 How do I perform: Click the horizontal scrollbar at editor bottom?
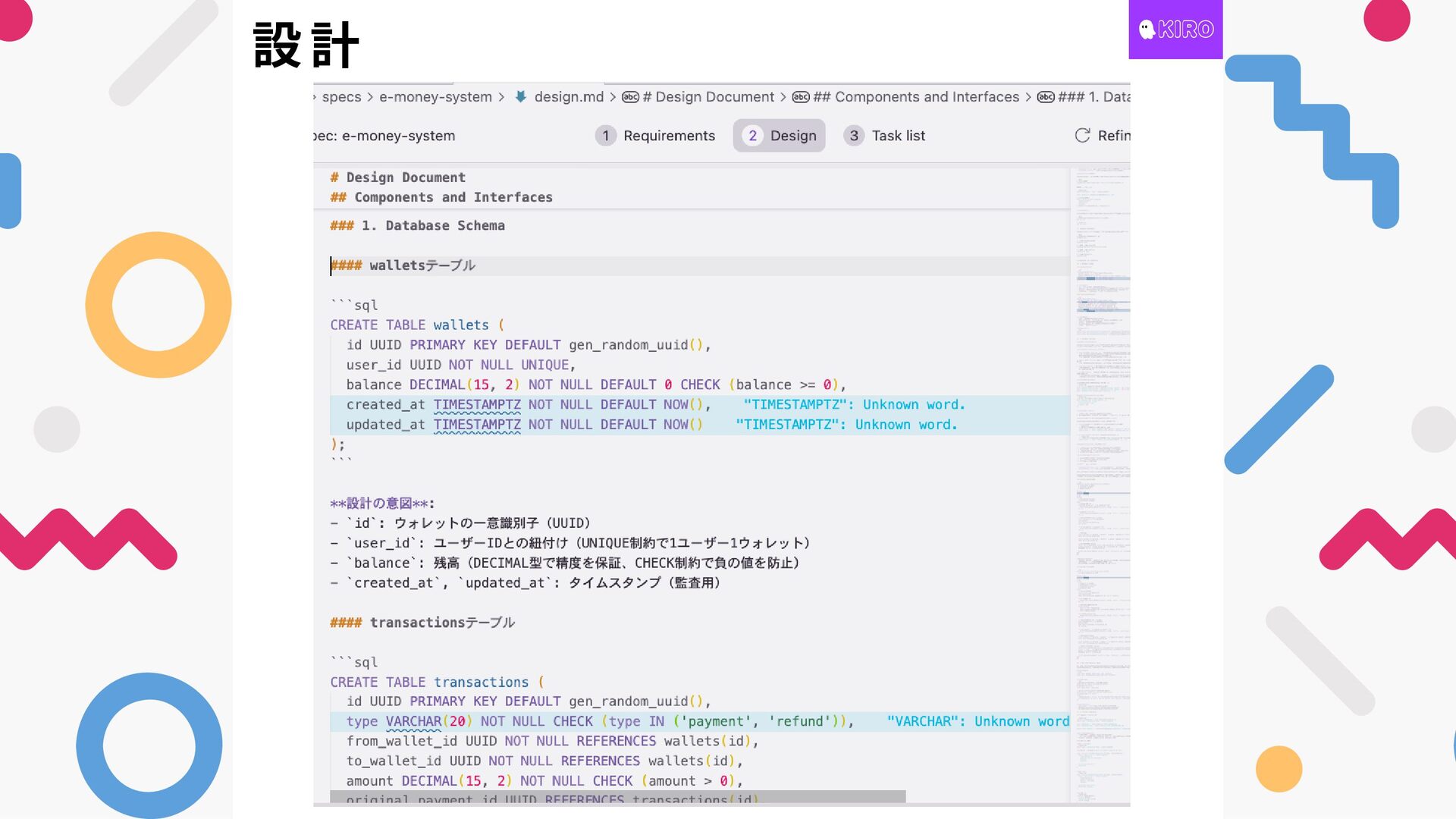coord(617,797)
